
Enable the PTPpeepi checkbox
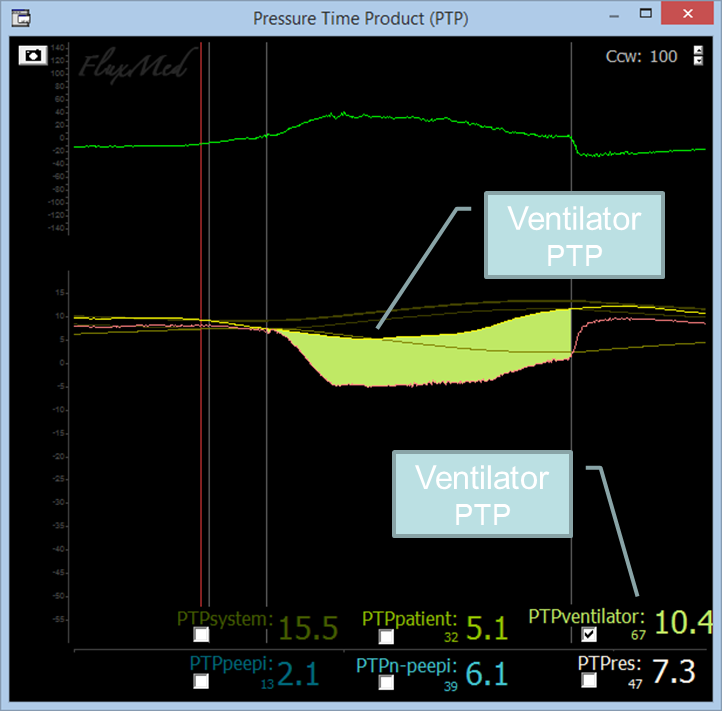[x=201, y=681]
